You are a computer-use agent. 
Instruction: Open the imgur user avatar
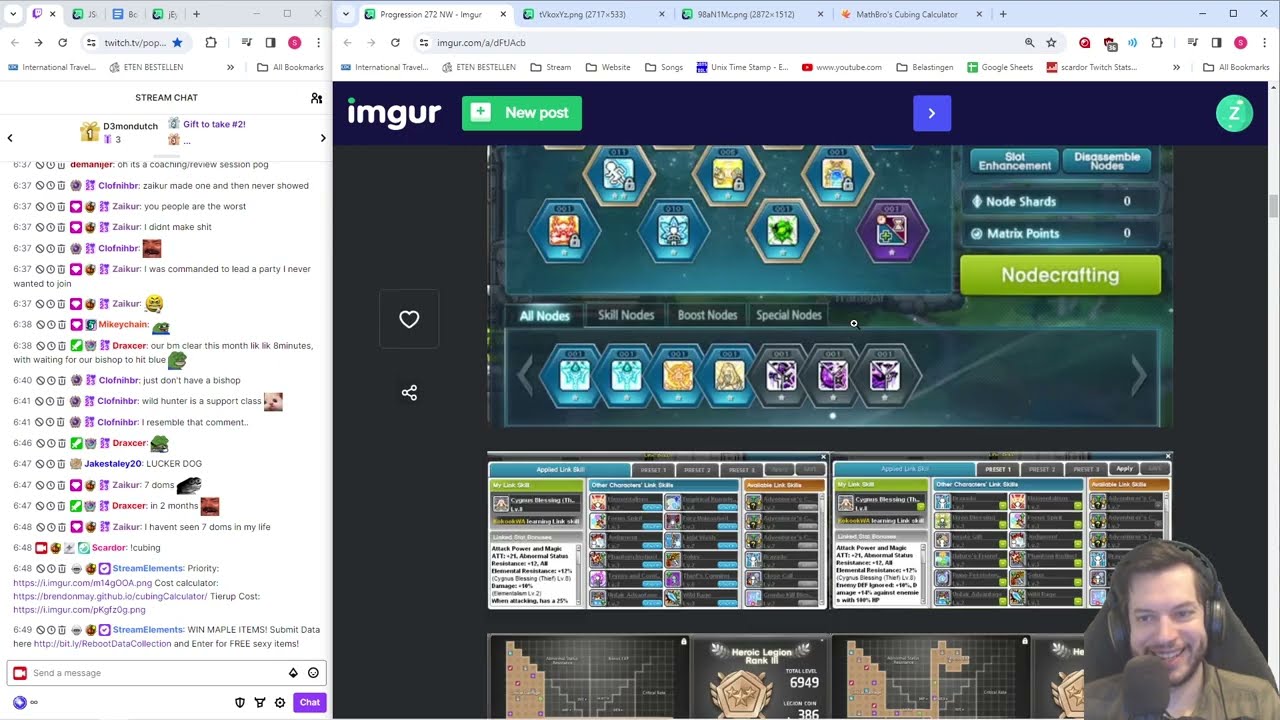tap(1234, 113)
